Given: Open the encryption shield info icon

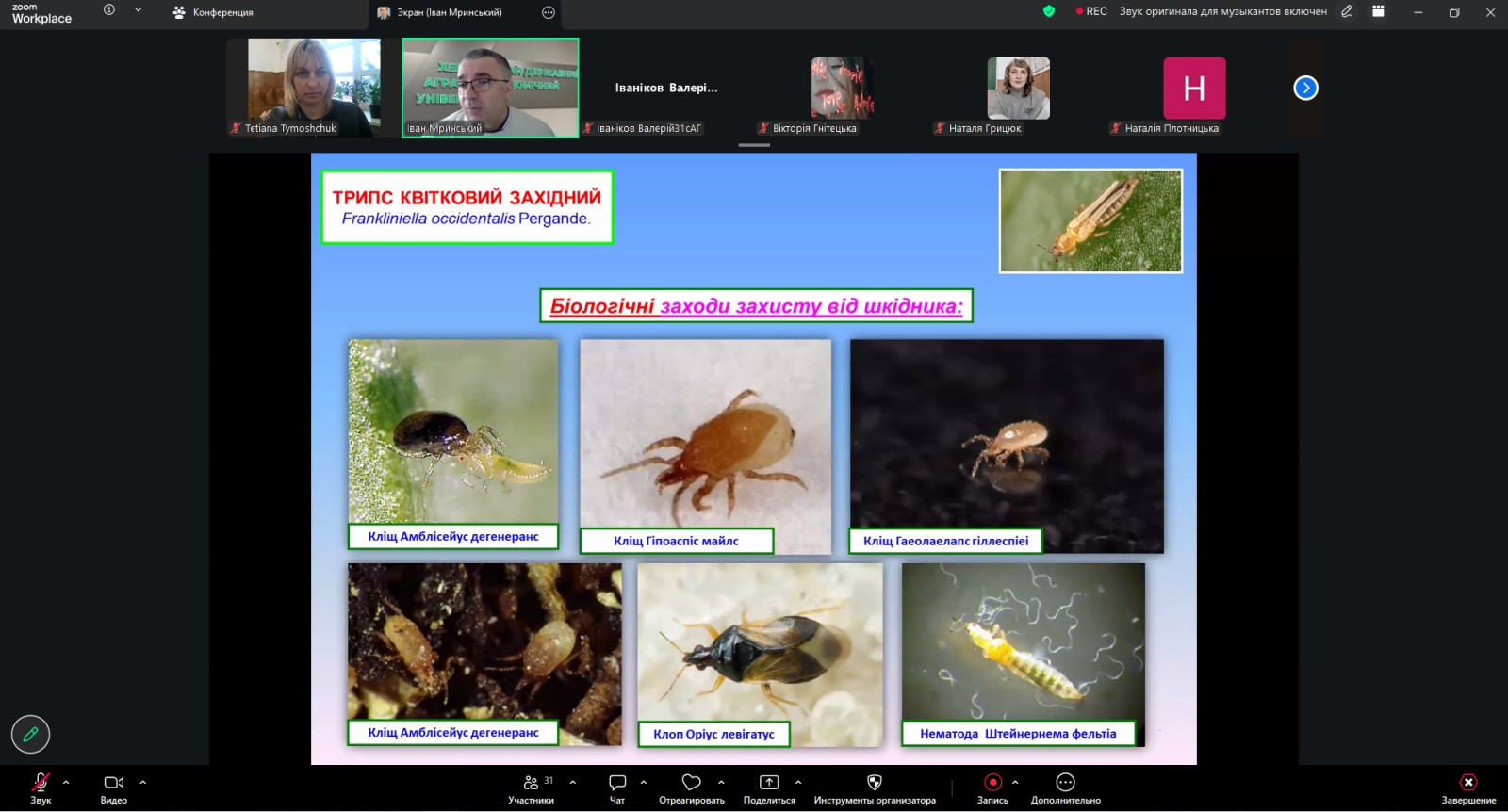Looking at the screenshot, I should (1049, 12).
